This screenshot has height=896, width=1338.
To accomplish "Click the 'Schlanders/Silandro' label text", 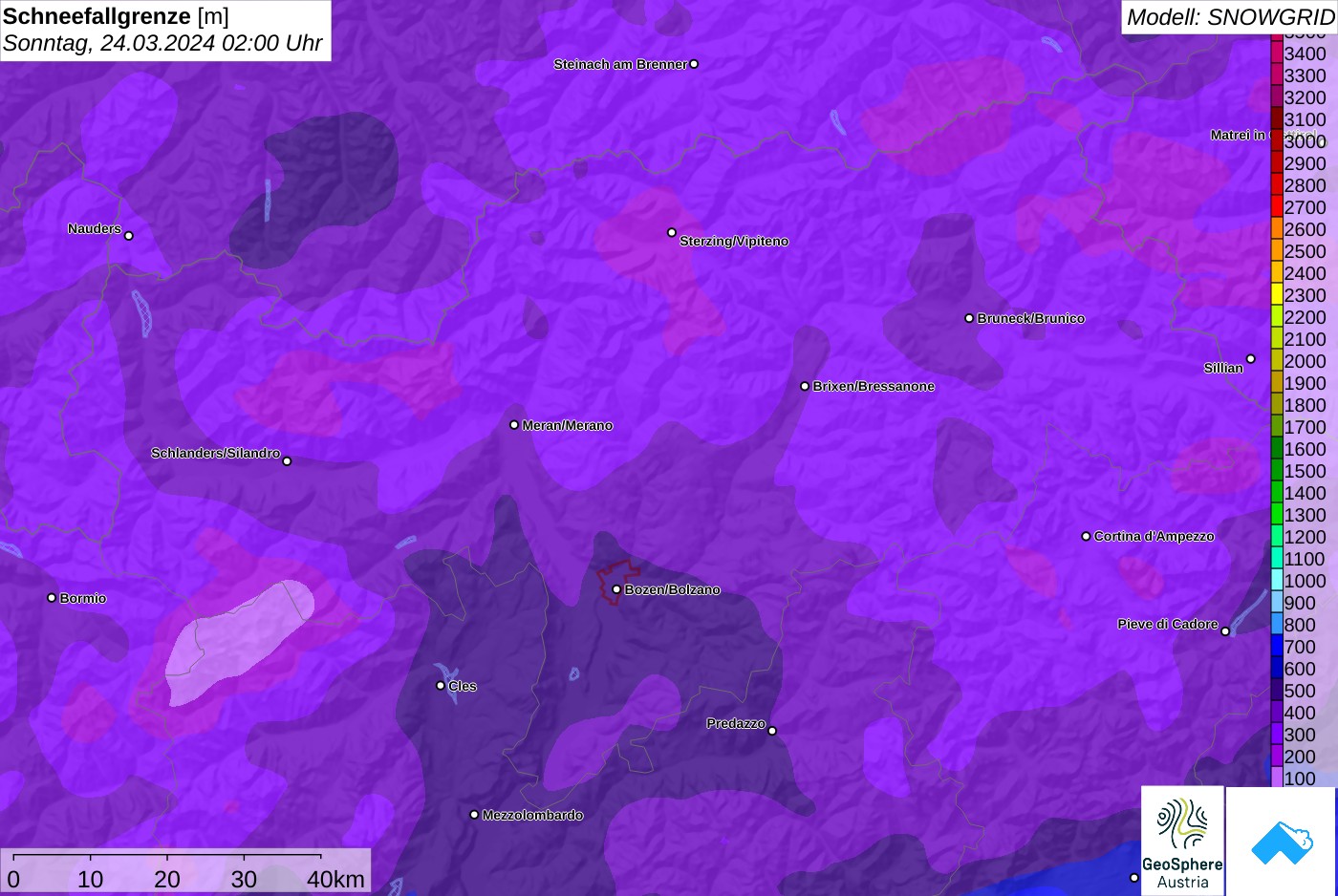I will (215, 453).
